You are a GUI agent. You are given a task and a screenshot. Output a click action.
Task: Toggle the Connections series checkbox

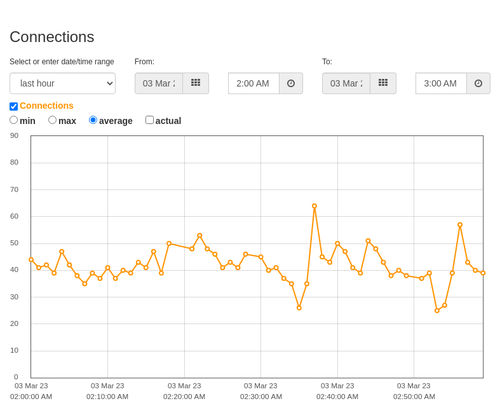14,106
